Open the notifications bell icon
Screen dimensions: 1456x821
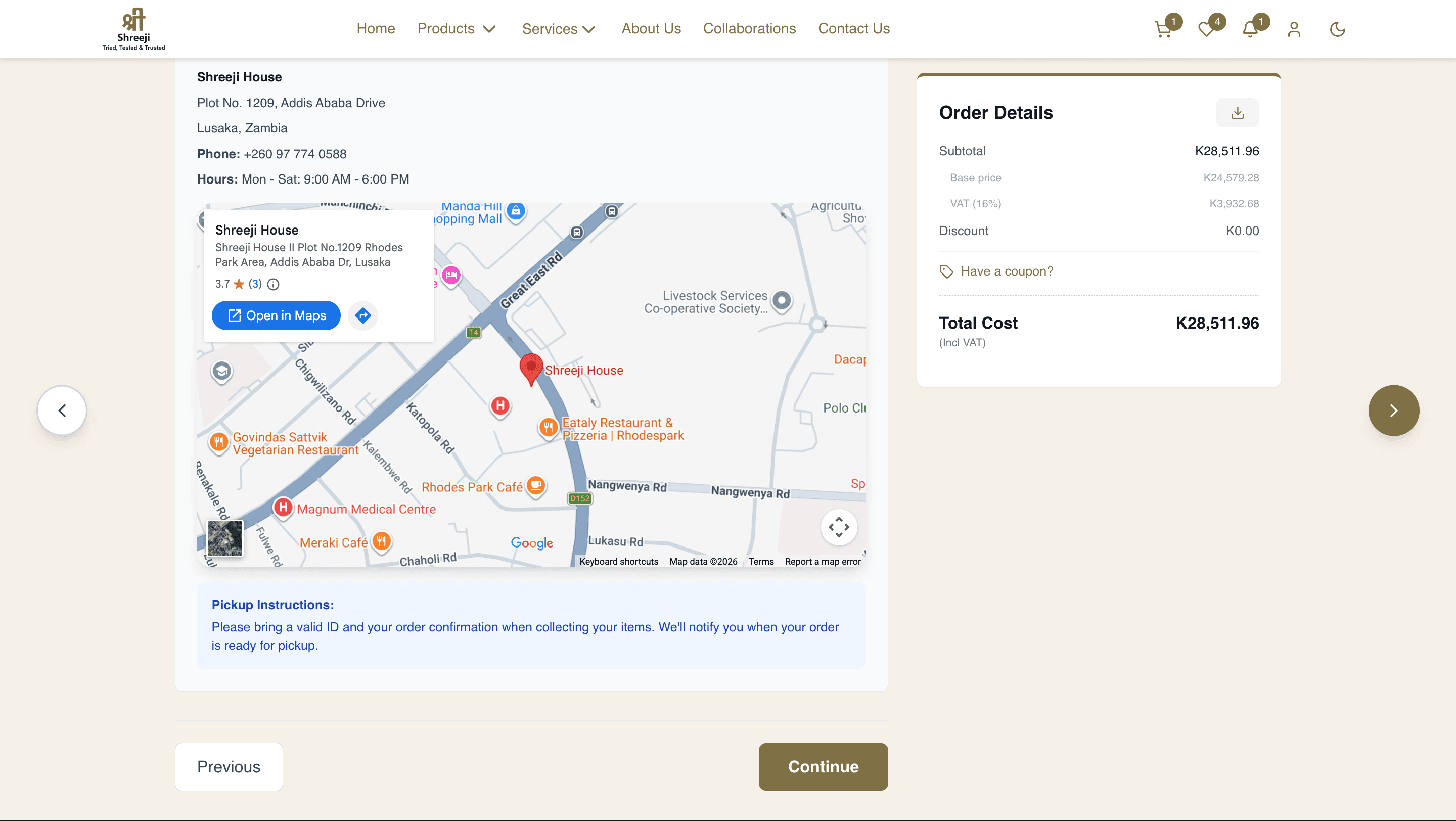click(1250, 29)
